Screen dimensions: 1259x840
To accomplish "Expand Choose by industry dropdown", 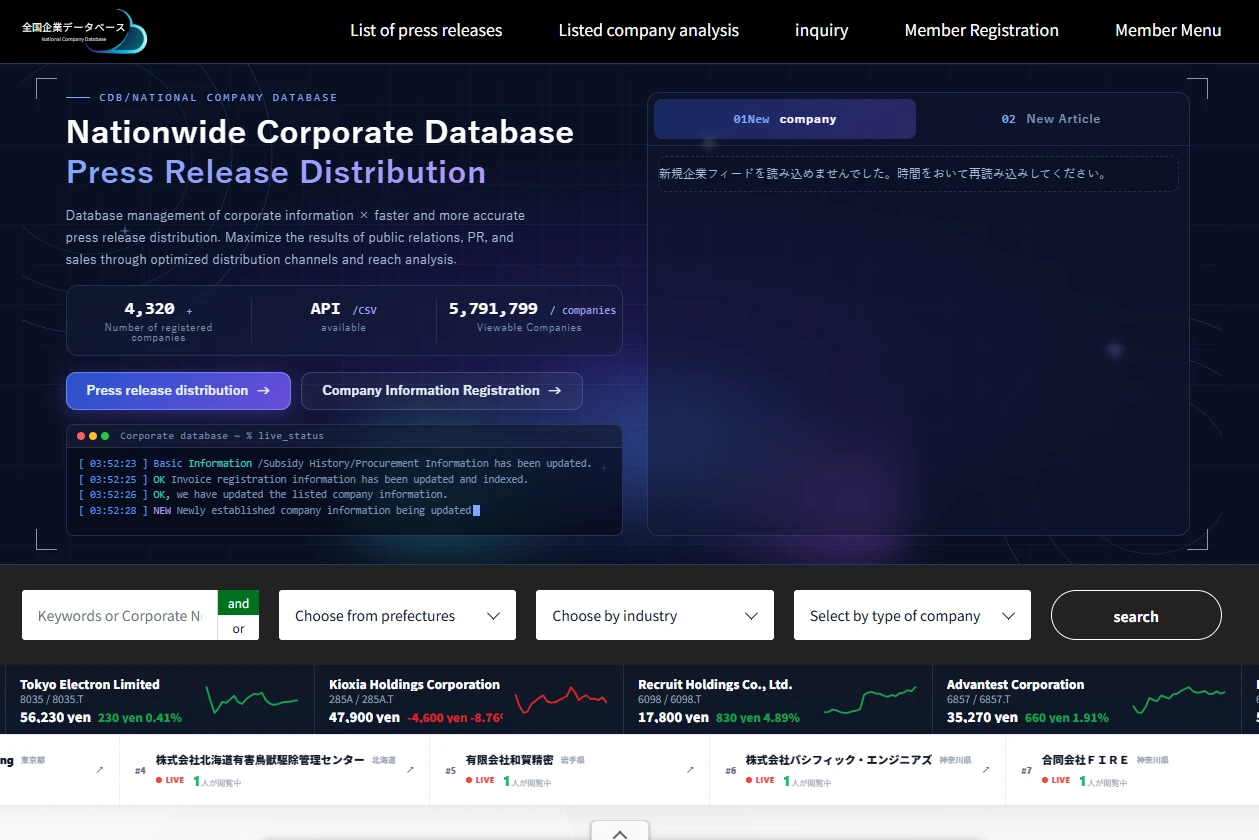I will 655,615.
